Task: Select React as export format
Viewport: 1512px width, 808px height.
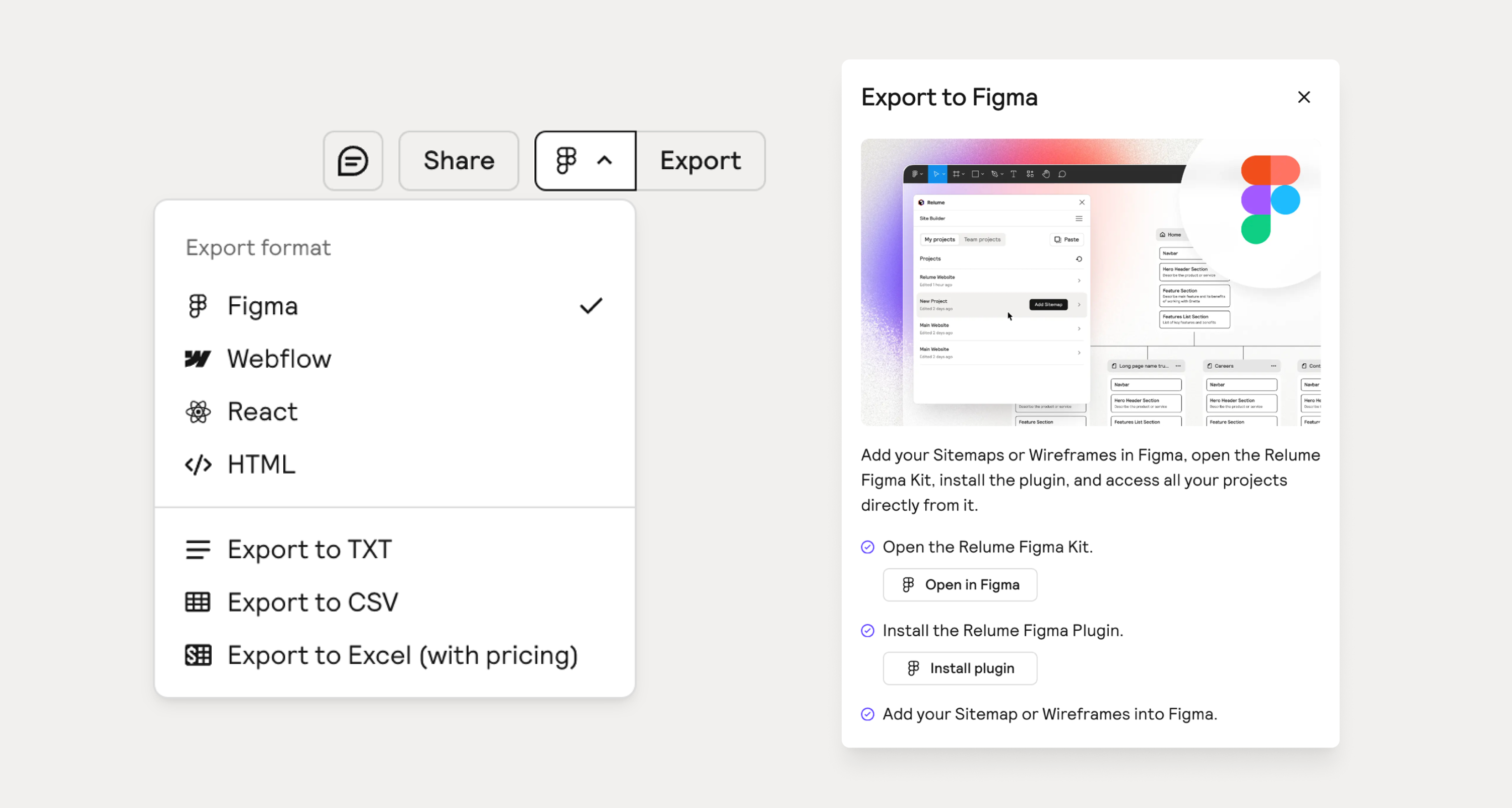Action: 395,412
